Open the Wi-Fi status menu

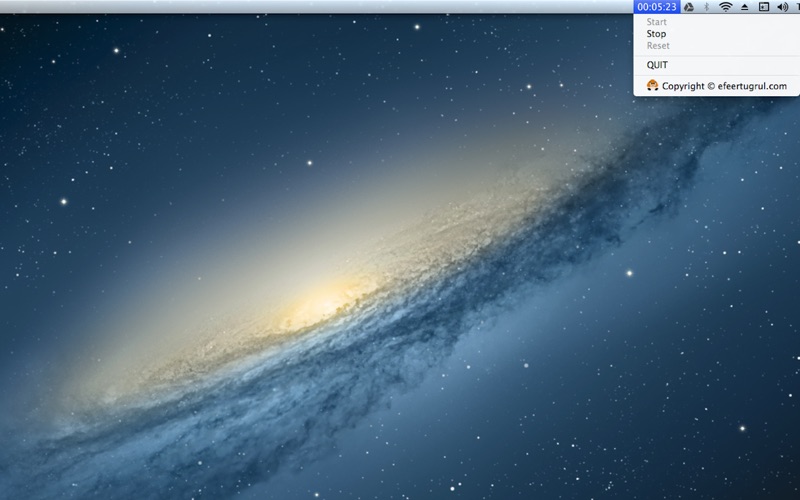pos(726,7)
